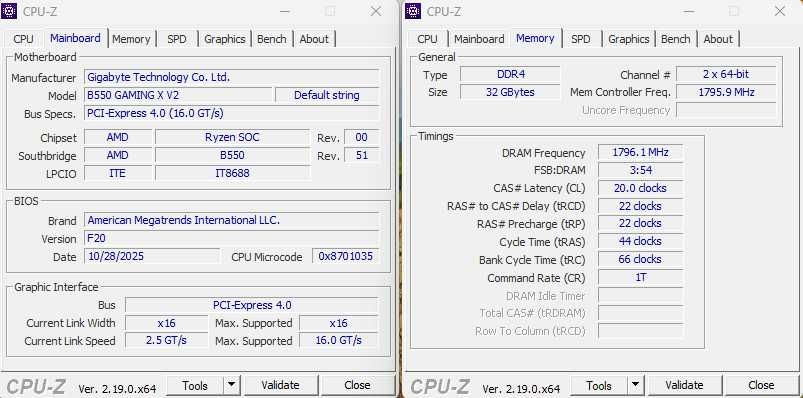Close right CPU-Z window with title bar X
Viewport: 803px width, 398px height.
780,11
